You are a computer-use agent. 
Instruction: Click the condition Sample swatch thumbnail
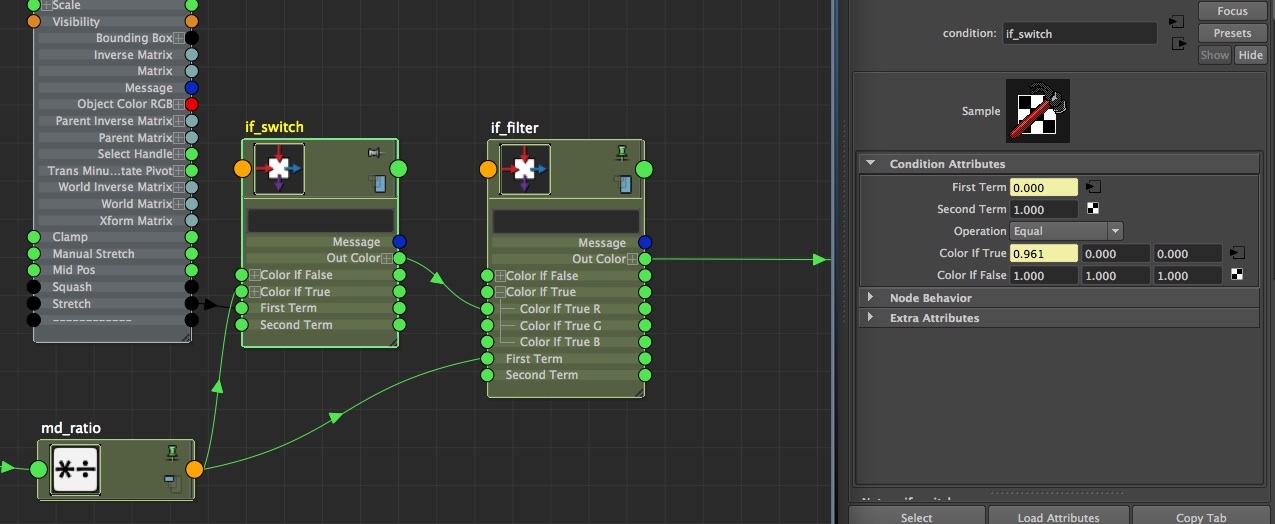(1037, 110)
